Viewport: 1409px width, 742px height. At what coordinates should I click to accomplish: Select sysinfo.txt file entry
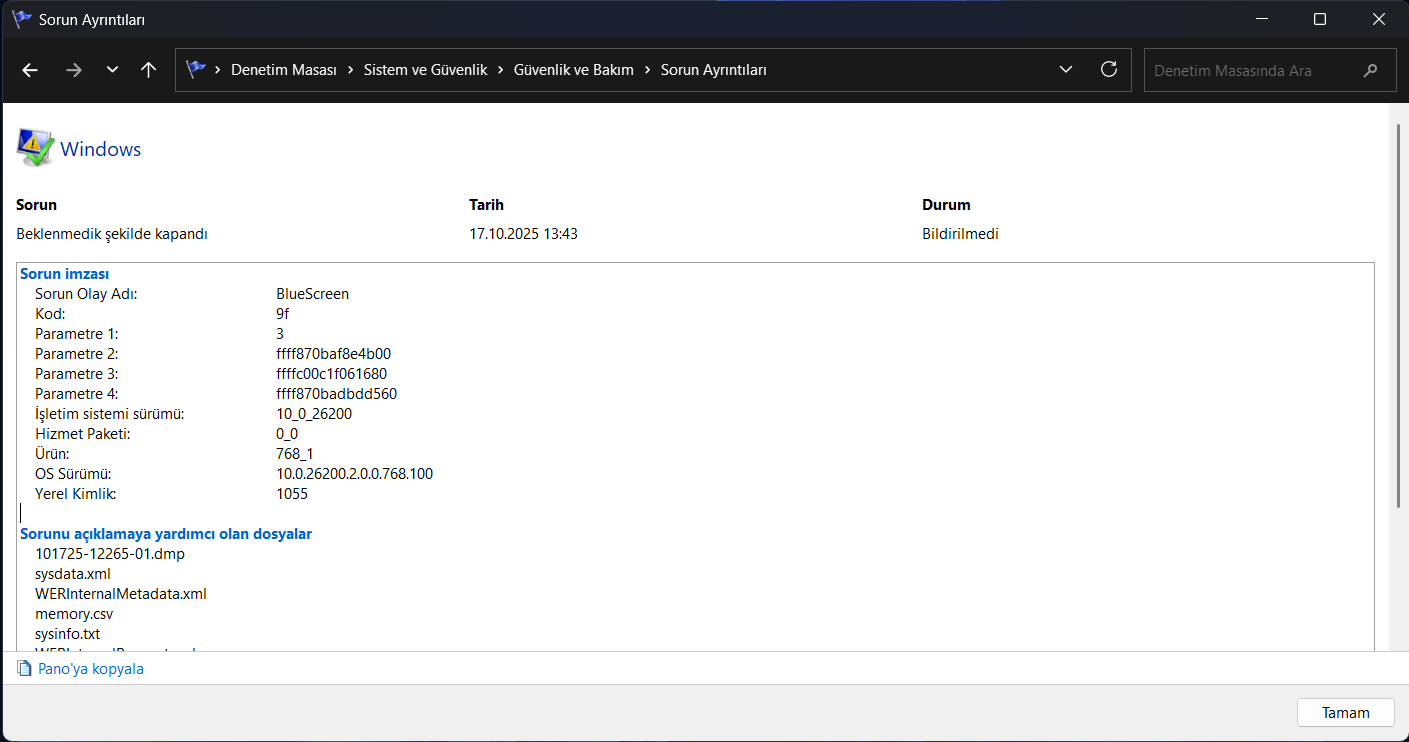[x=67, y=634]
